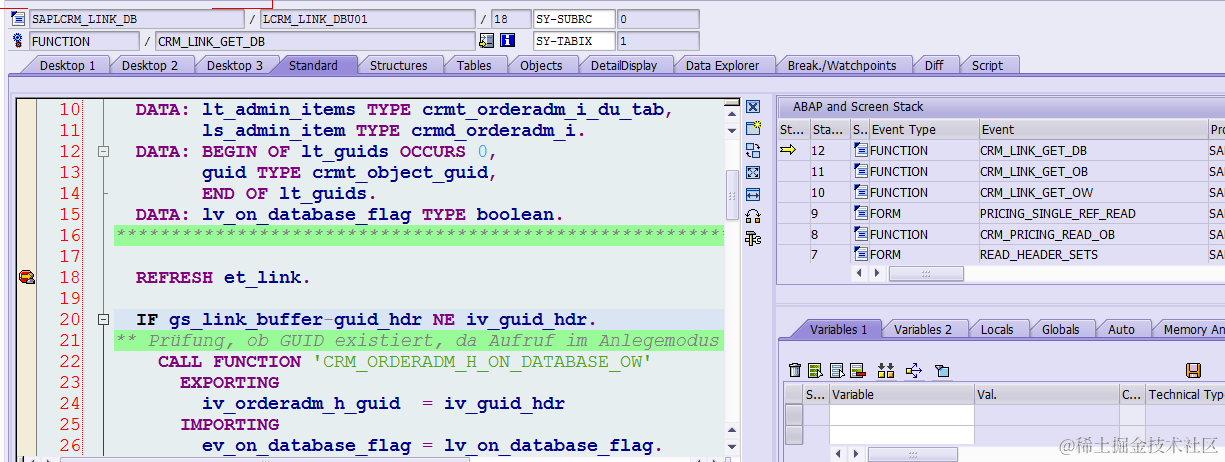The height and width of the screenshot is (462, 1225).
Task: Click the source code vertical scrollbar thumb
Action: tap(732, 193)
